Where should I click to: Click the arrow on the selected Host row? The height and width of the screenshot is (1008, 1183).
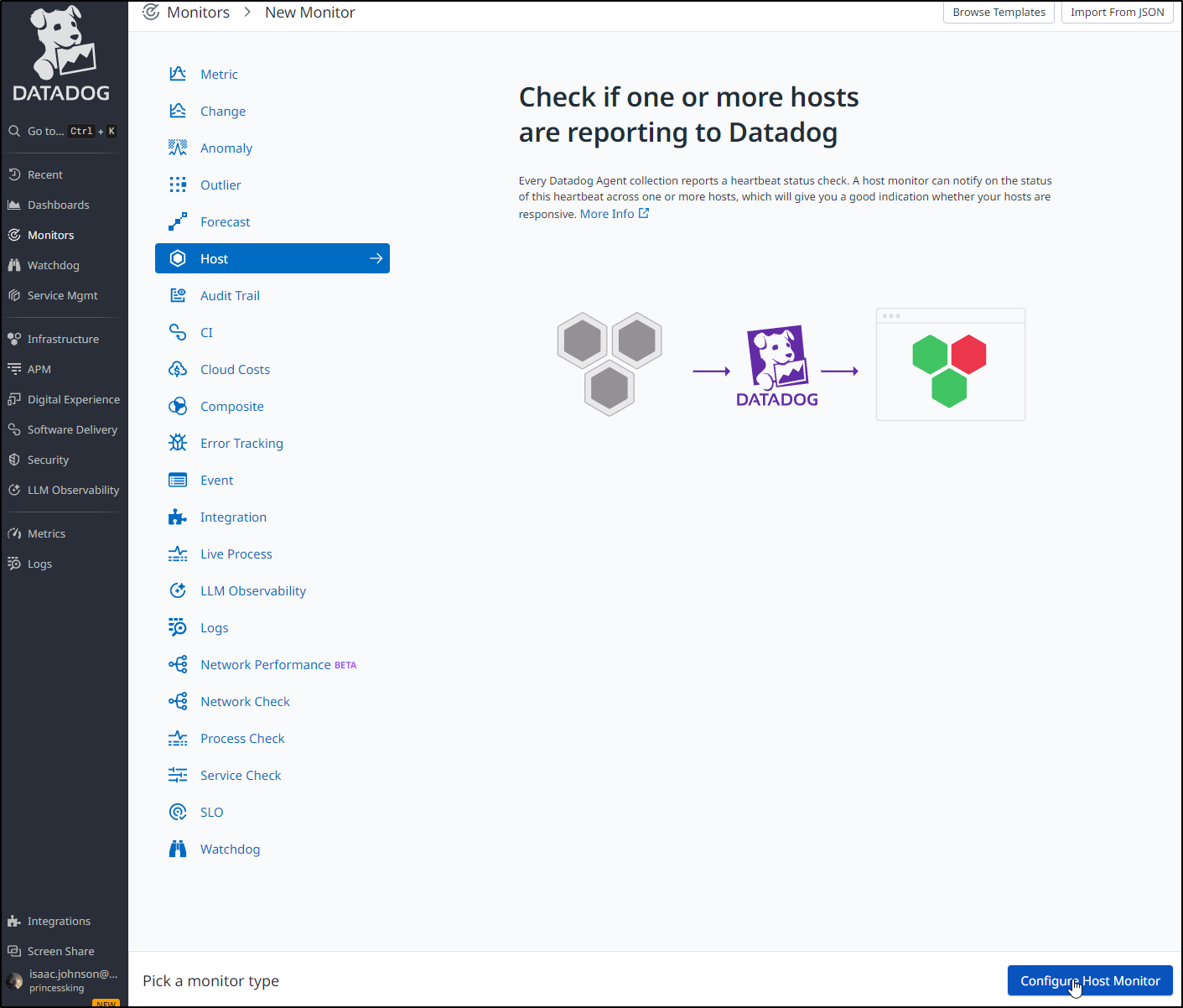pos(376,258)
